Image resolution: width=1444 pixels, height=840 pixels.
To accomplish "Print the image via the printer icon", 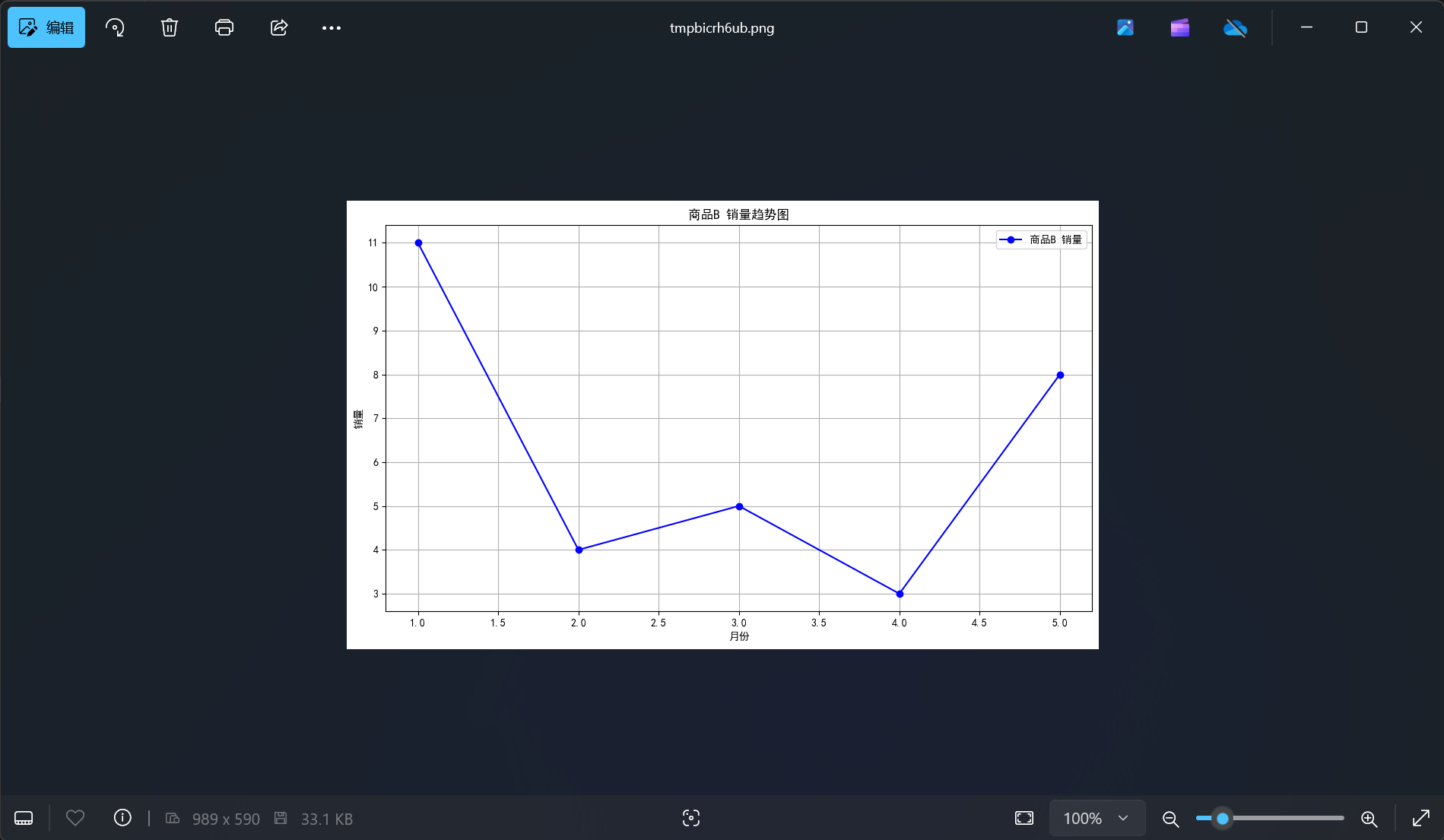I will tap(224, 28).
